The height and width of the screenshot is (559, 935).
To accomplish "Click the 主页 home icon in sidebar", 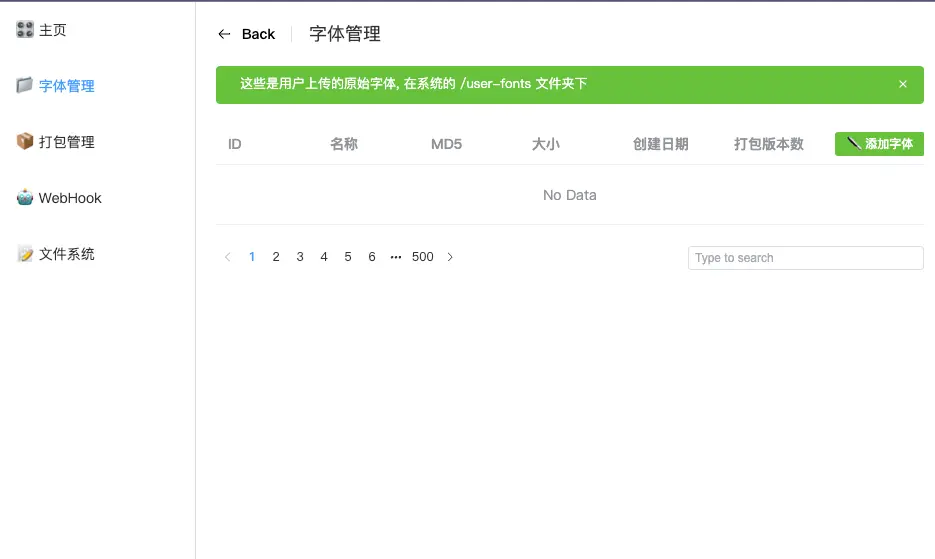I will click(25, 30).
